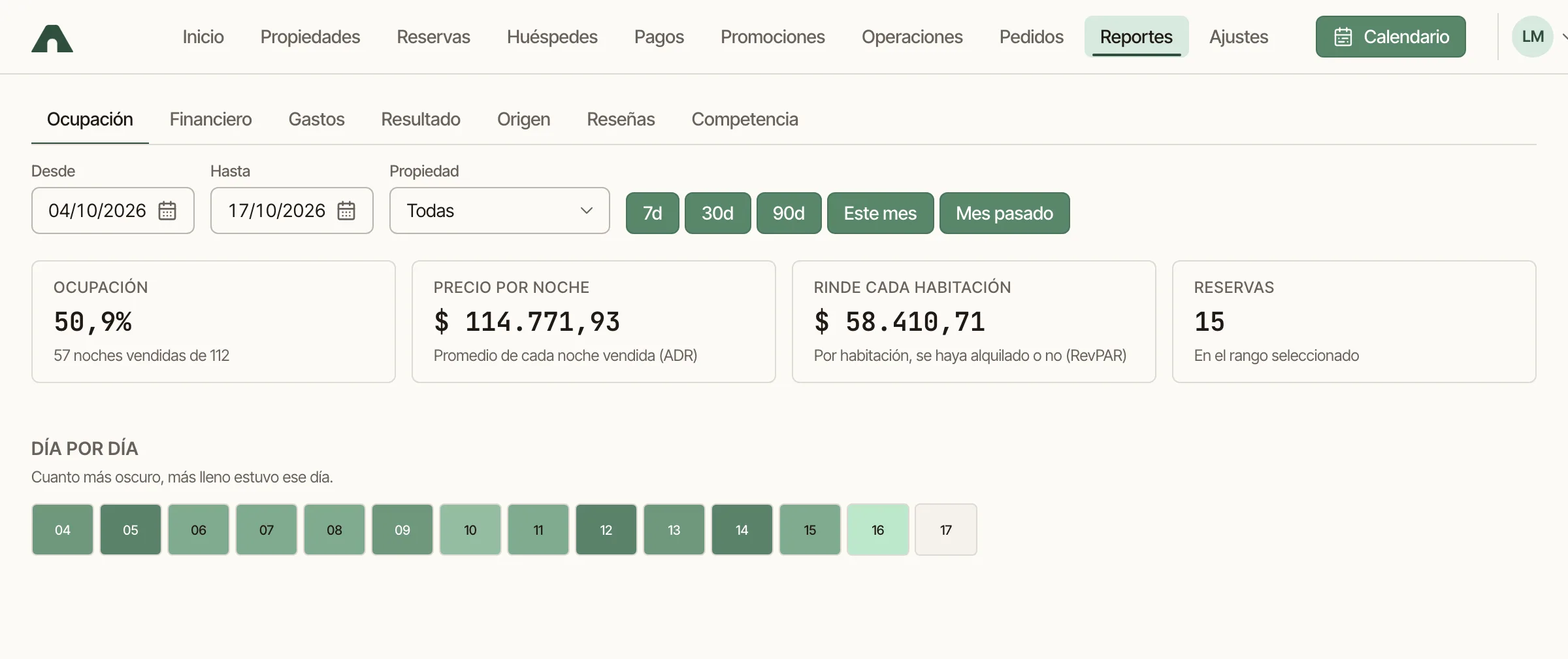Select day 10 heatmap cell
The image size is (1568, 659).
pos(470,530)
